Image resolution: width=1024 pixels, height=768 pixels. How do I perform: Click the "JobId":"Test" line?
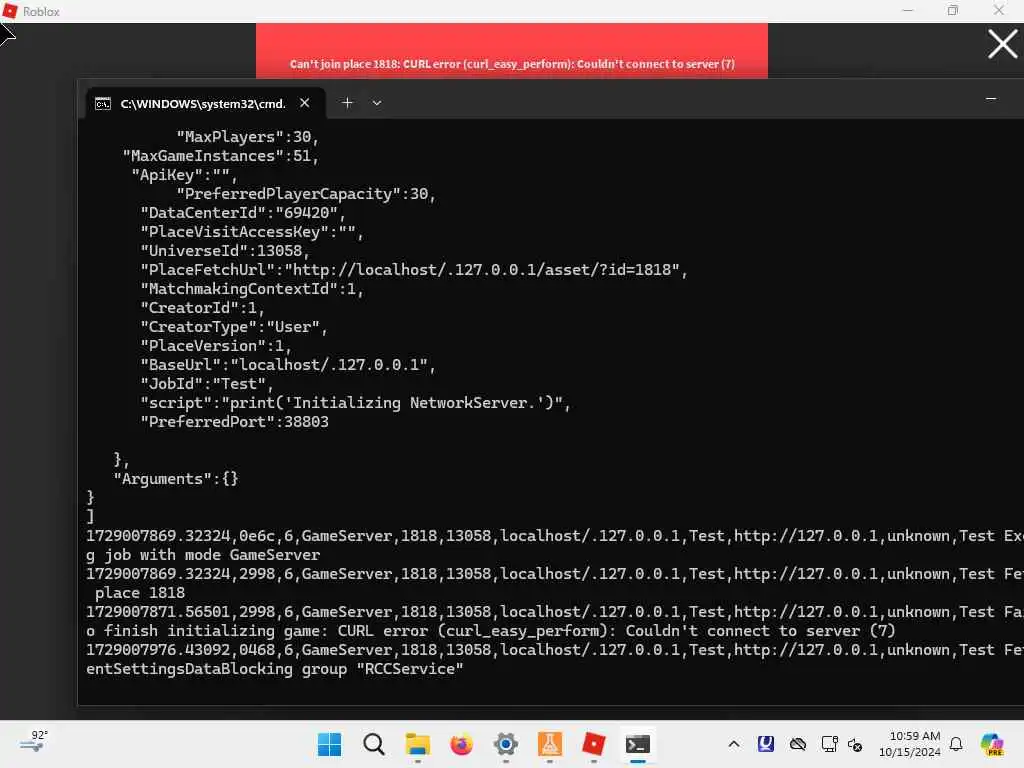pos(206,383)
